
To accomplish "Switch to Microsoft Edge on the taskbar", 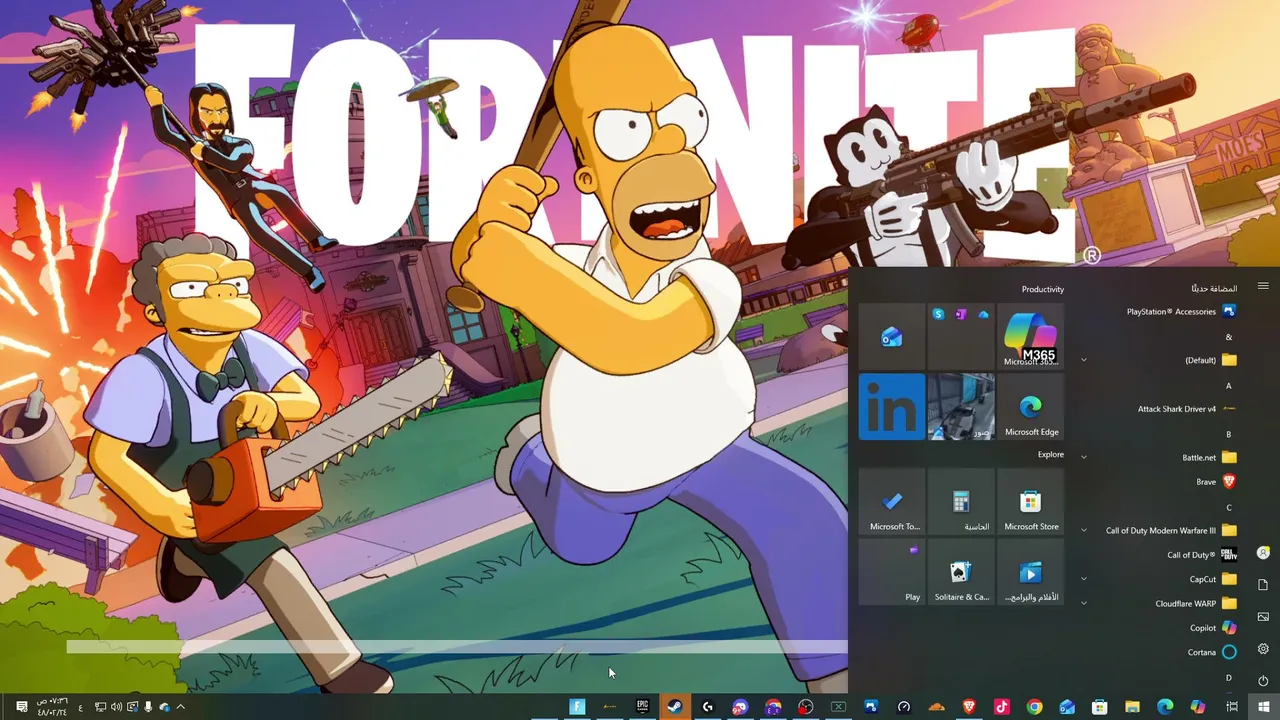I will [x=1165, y=707].
